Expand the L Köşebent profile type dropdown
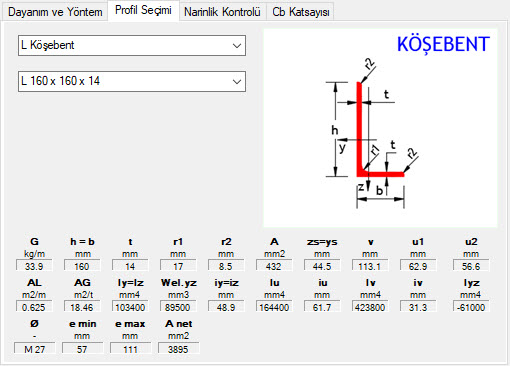Viewport: 510px width, 366px height. pyautogui.click(x=132, y=45)
